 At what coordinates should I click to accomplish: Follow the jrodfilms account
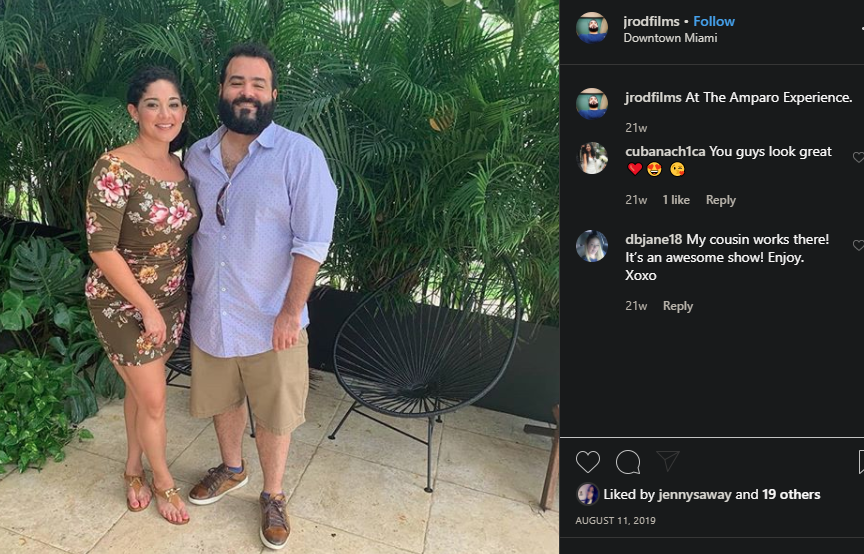(714, 21)
